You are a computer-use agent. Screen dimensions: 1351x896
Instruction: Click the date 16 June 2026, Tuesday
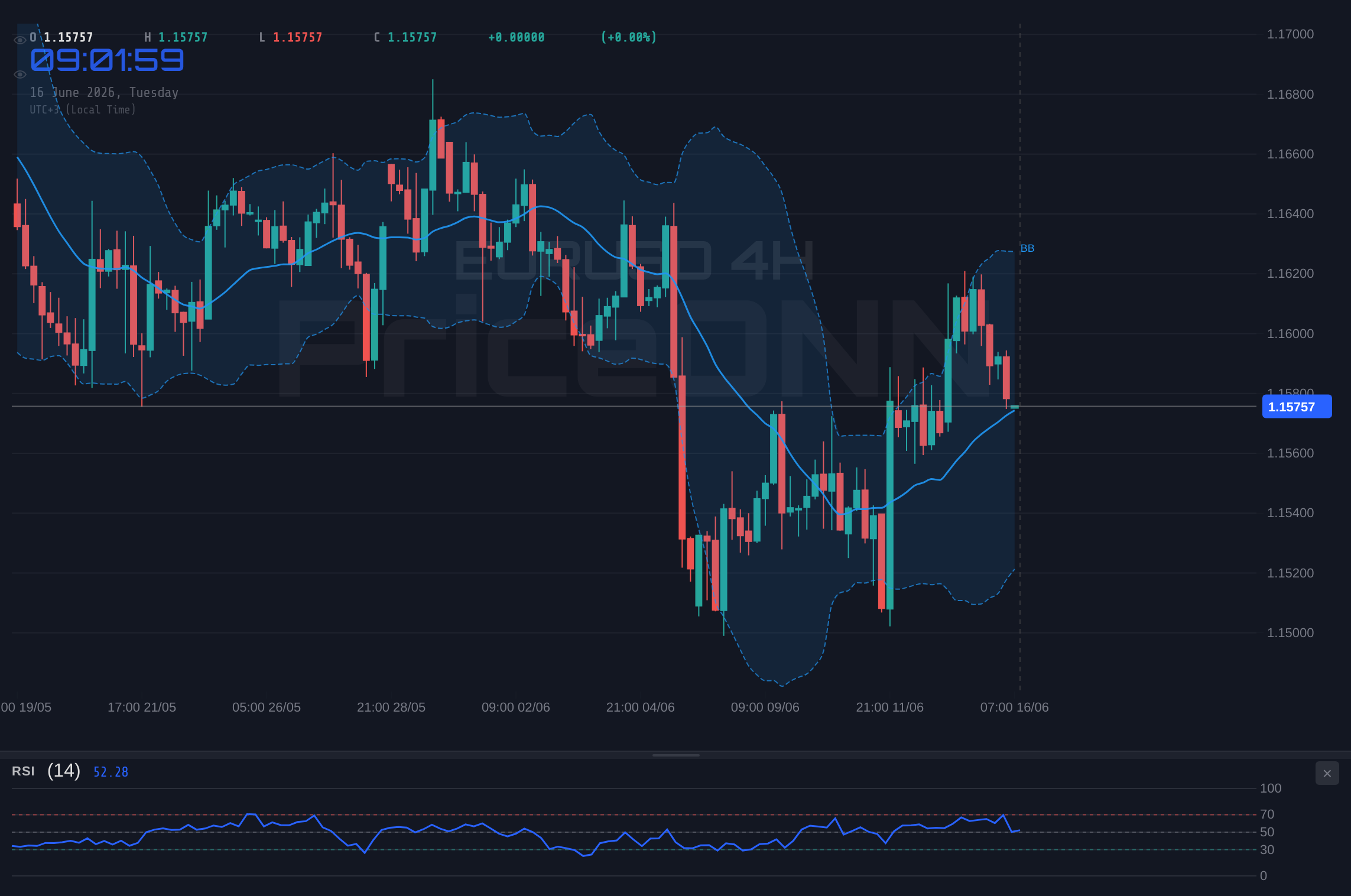tap(104, 92)
